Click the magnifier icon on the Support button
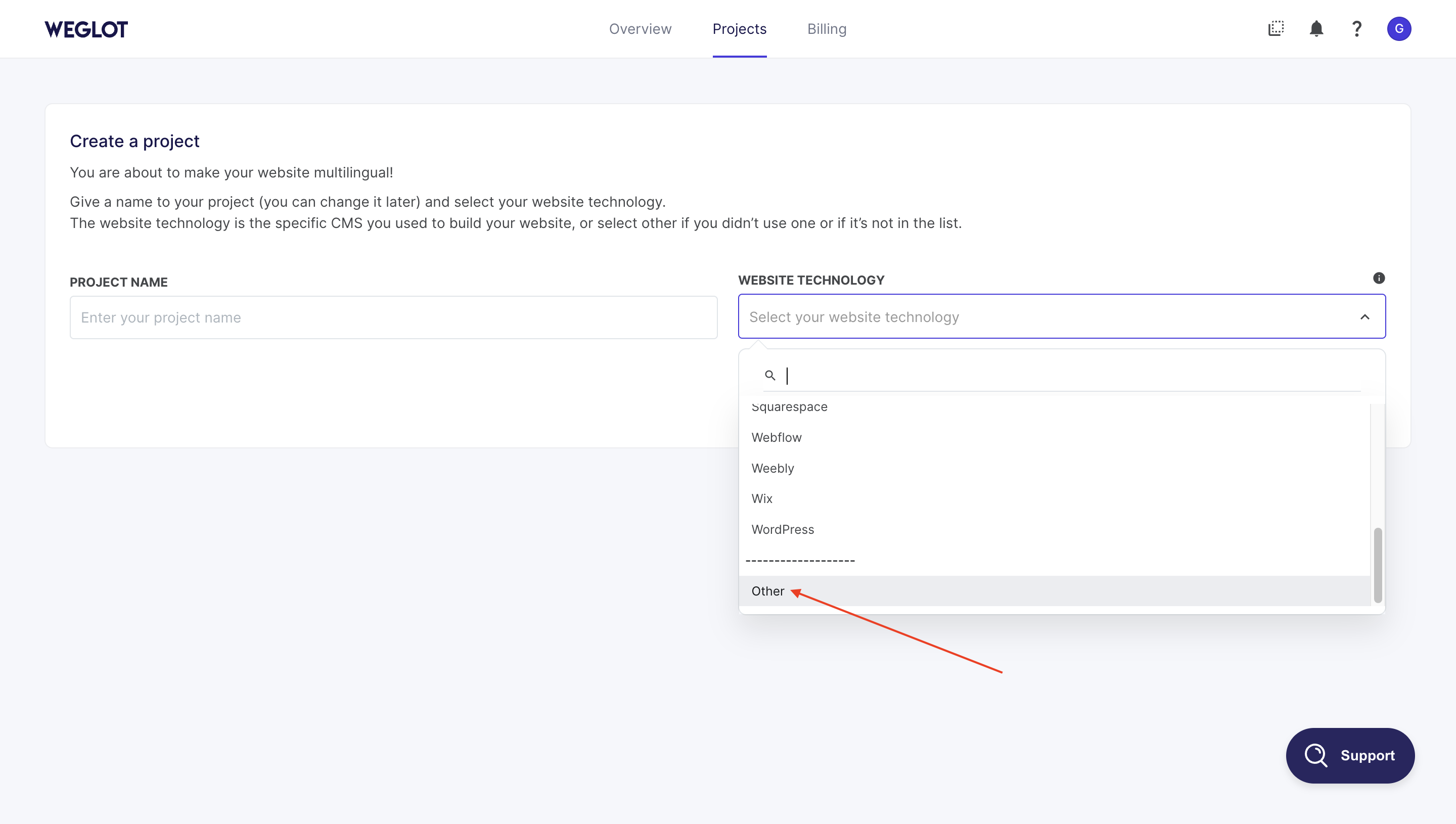The height and width of the screenshot is (824, 1456). [1315, 755]
